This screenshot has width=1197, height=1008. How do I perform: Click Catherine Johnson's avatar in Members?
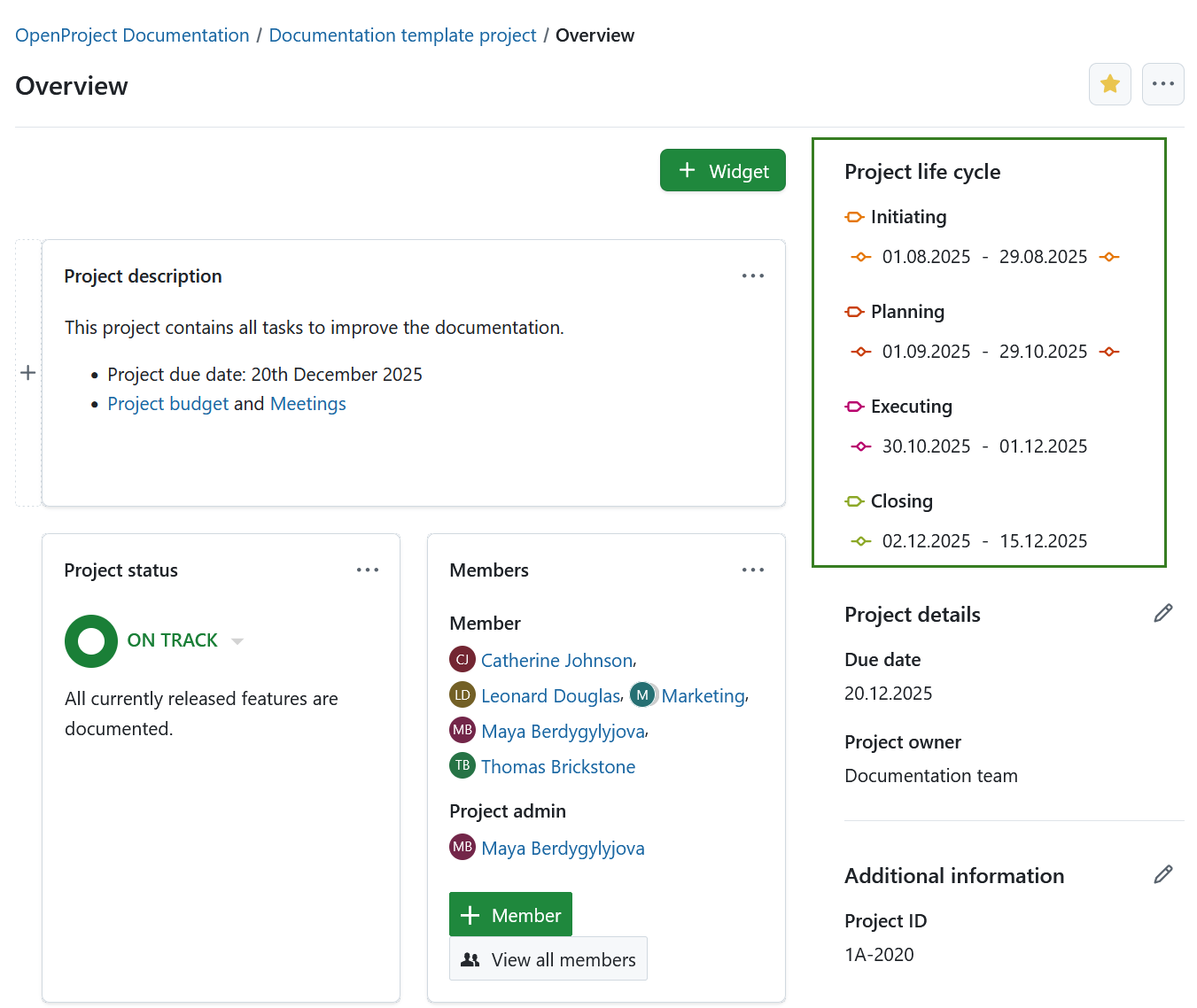tap(462, 659)
